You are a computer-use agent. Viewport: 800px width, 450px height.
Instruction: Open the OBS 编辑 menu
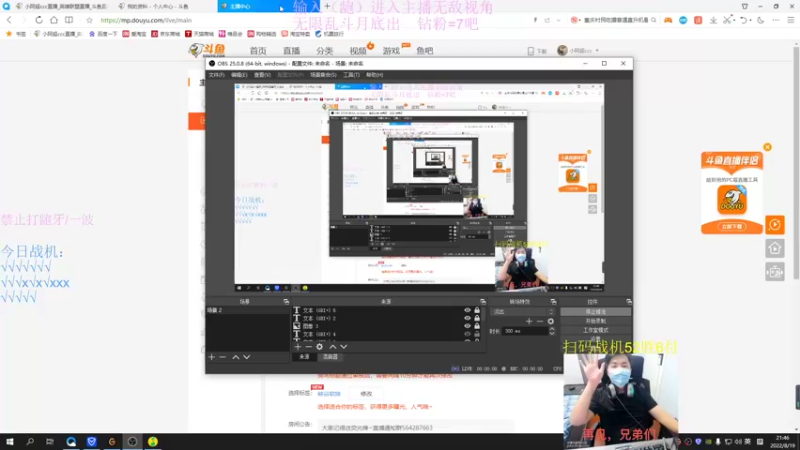(239, 75)
